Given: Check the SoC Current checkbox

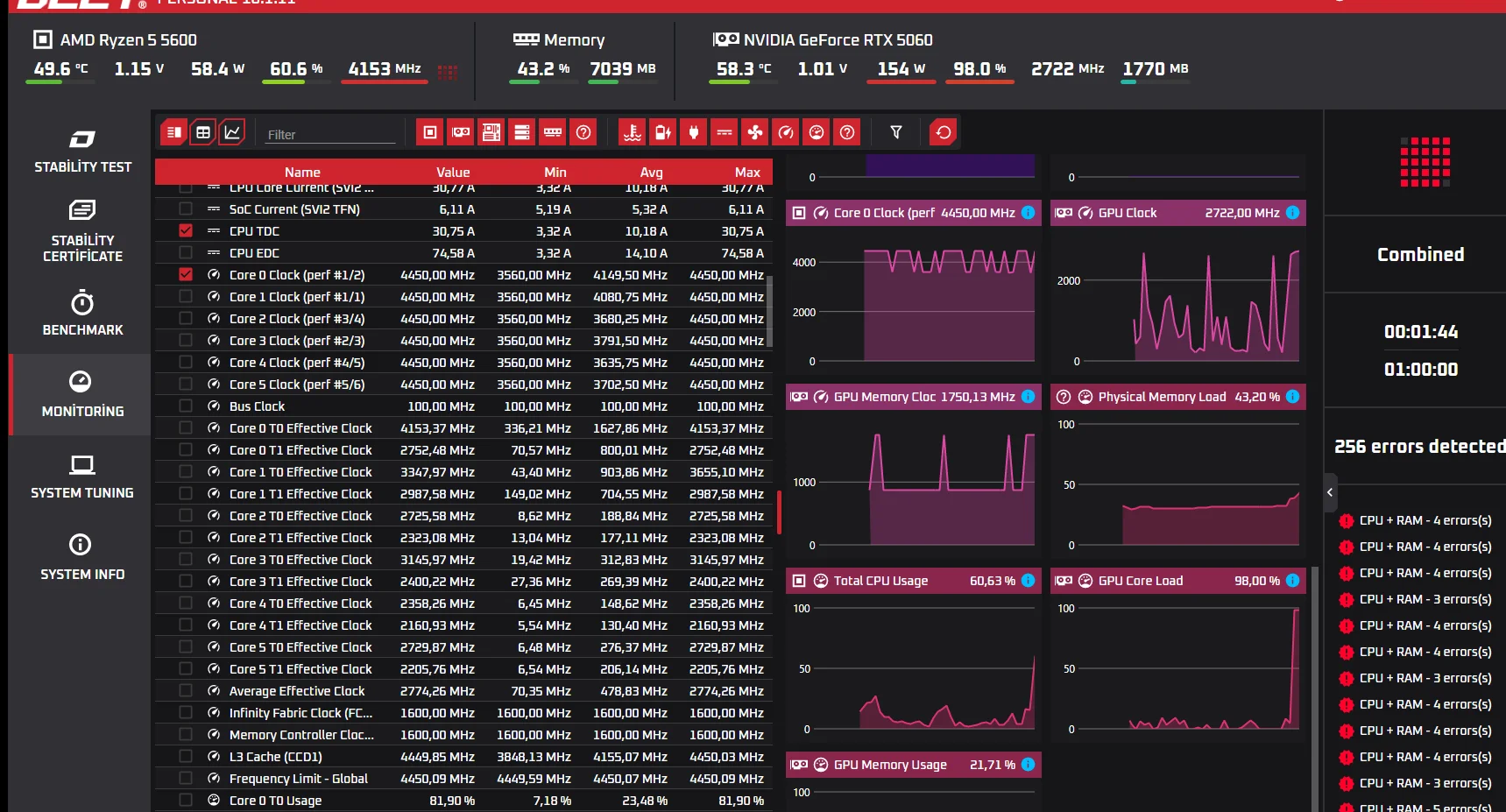Looking at the screenshot, I should point(186,209).
